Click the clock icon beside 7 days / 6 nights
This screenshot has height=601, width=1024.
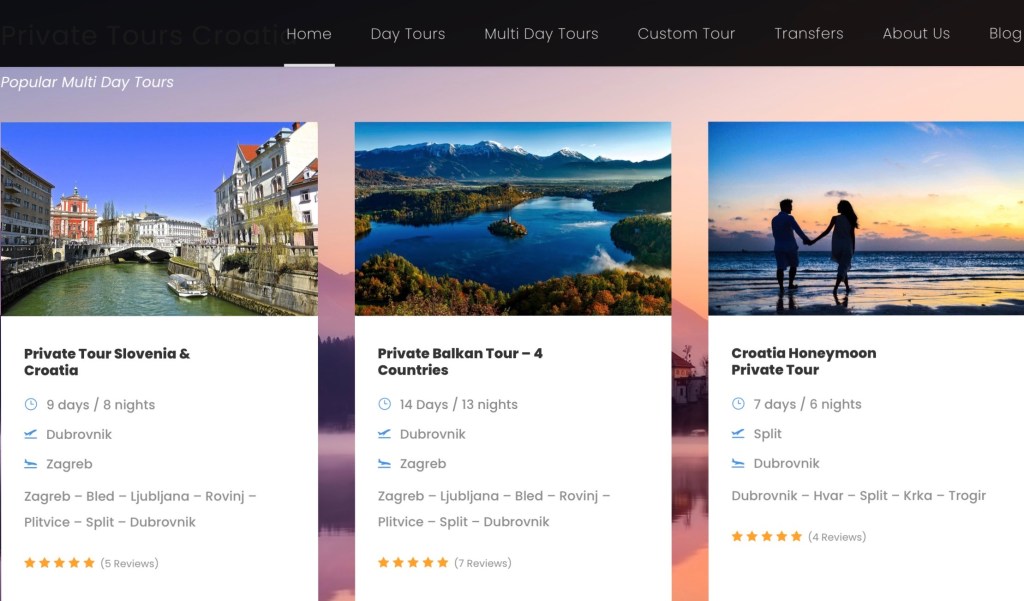(x=738, y=404)
